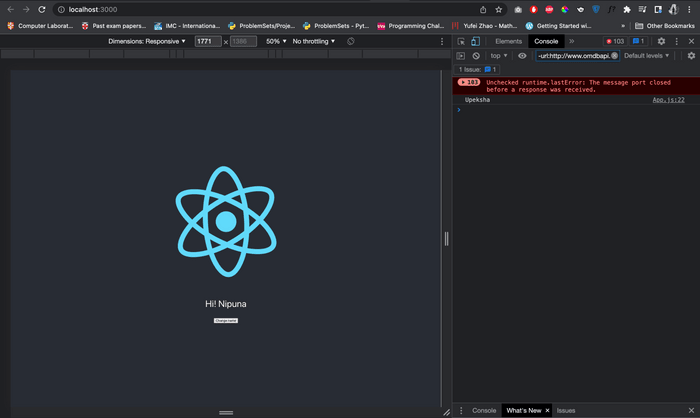Open the Programming Chal... bookmark
This screenshot has width=700, height=418.
[x=411, y=26]
